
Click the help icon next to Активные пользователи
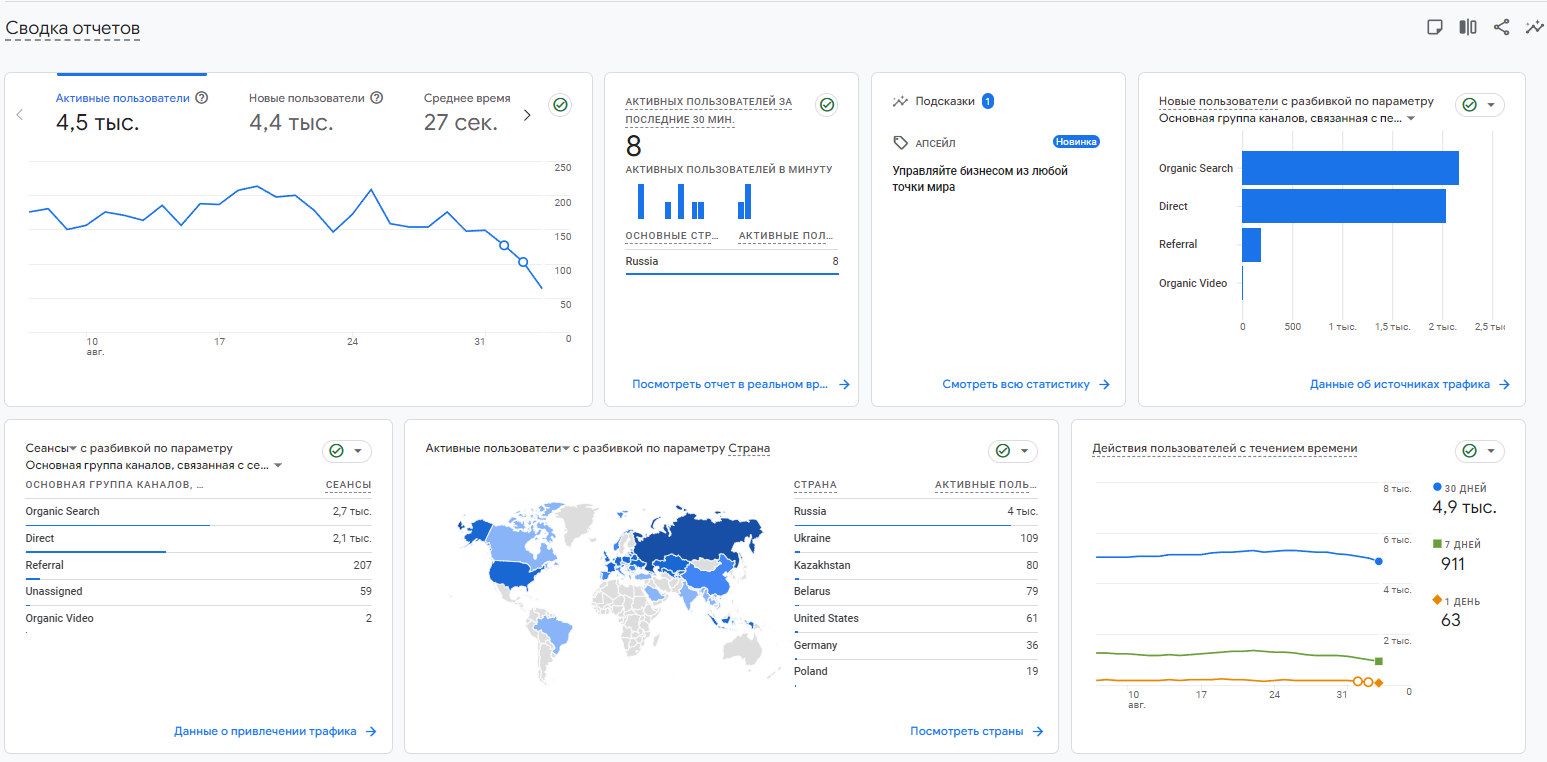point(201,98)
